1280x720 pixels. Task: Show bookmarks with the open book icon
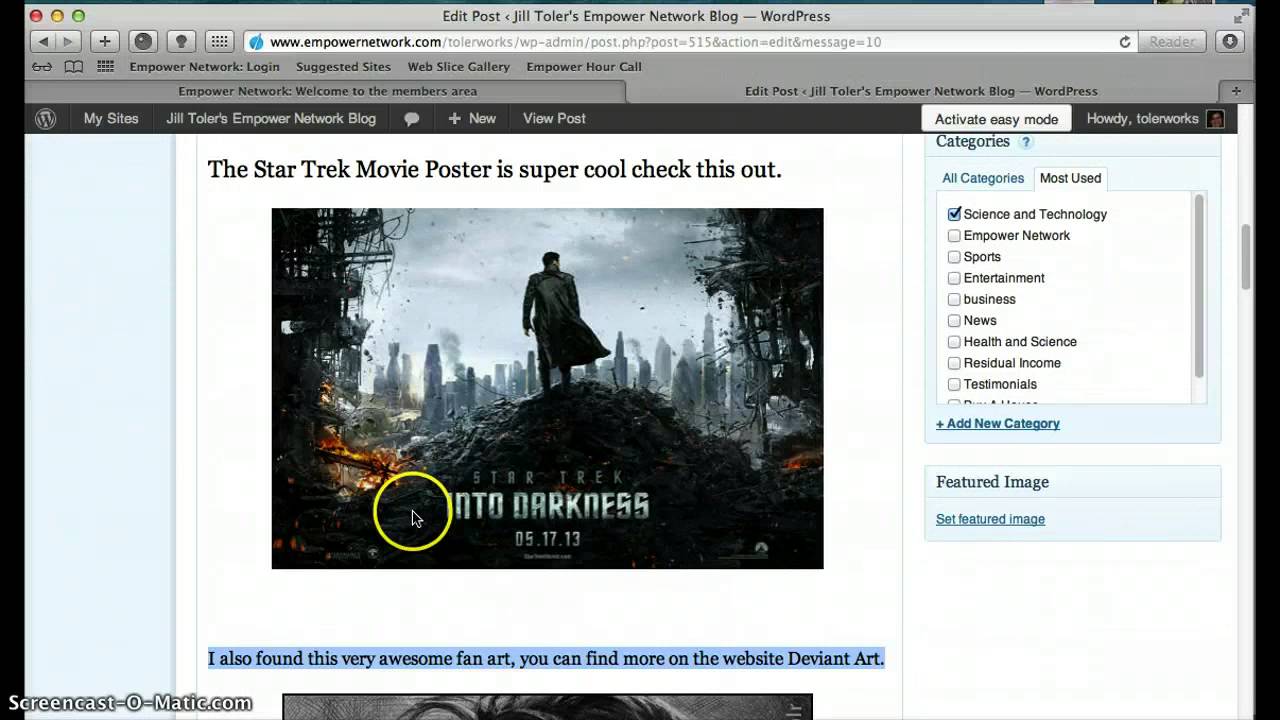pyautogui.click(x=73, y=67)
